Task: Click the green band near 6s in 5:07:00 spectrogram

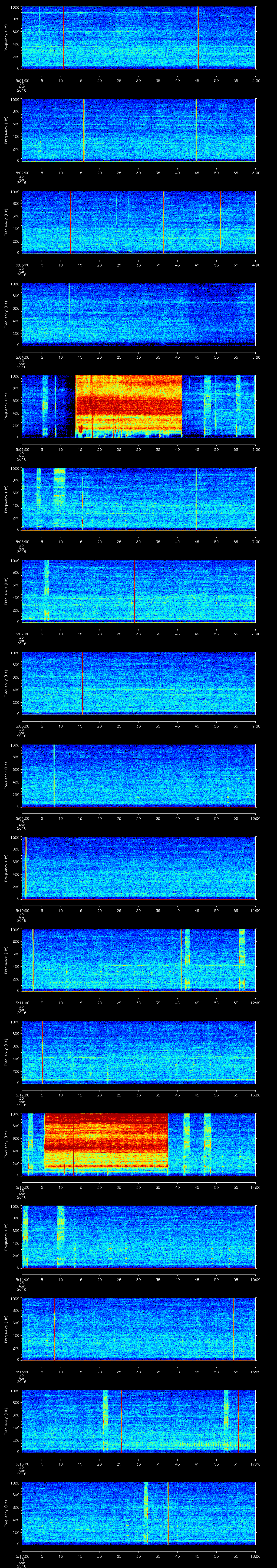Action: click(46, 590)
